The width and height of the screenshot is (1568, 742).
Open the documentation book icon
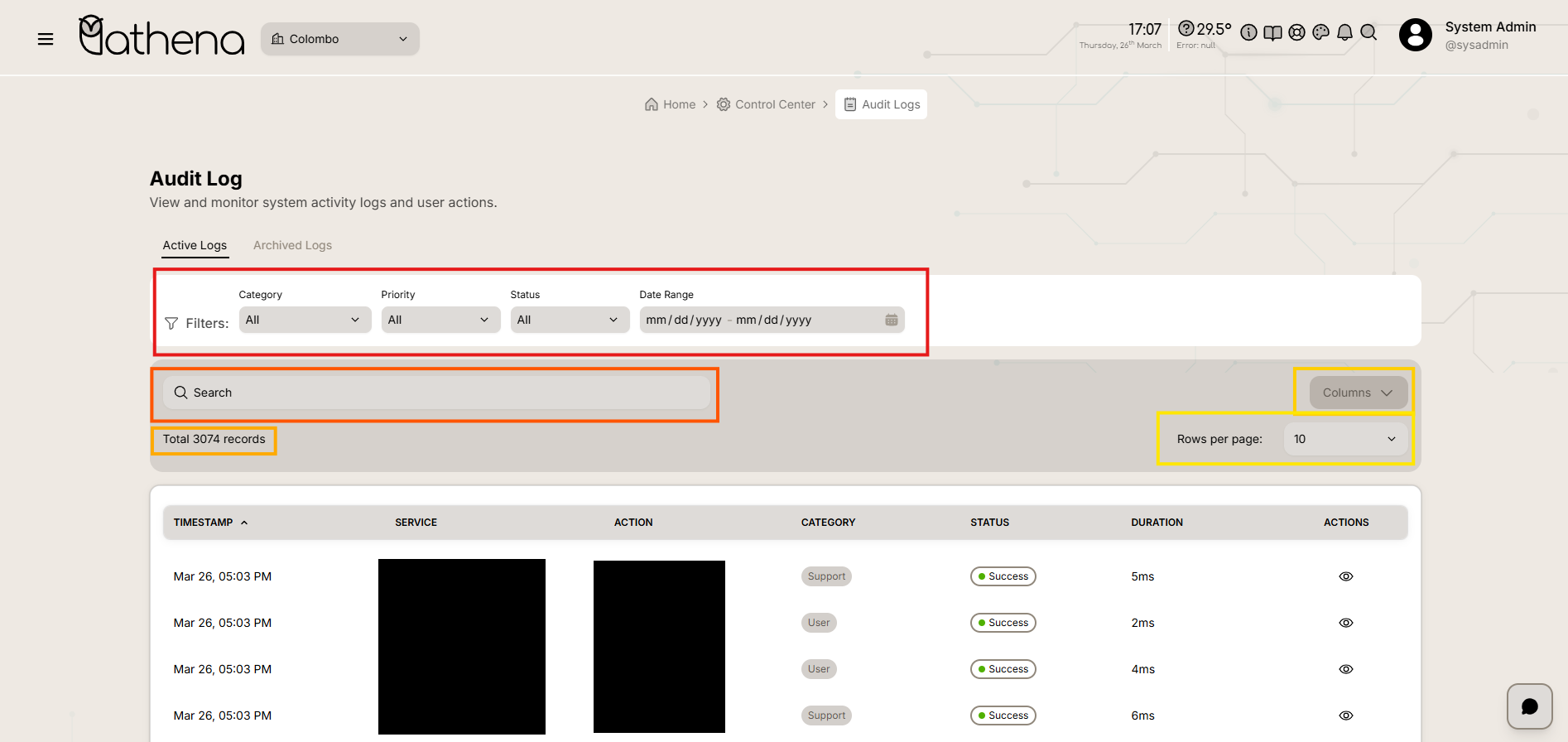1272,32
